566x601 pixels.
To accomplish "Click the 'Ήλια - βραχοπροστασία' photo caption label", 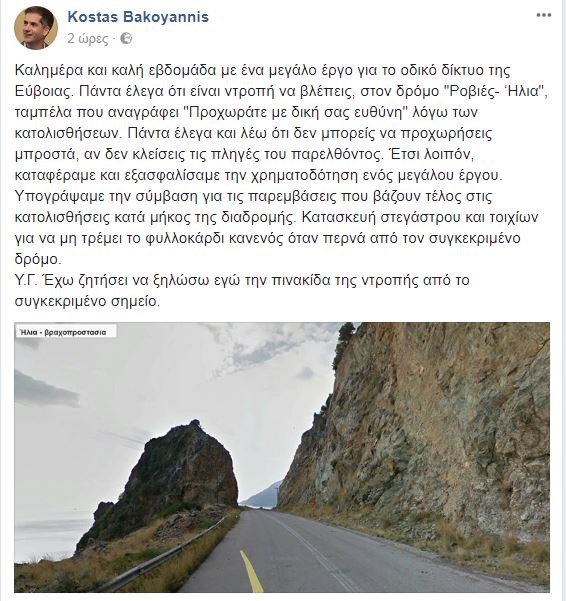I will tap(66, 332).
